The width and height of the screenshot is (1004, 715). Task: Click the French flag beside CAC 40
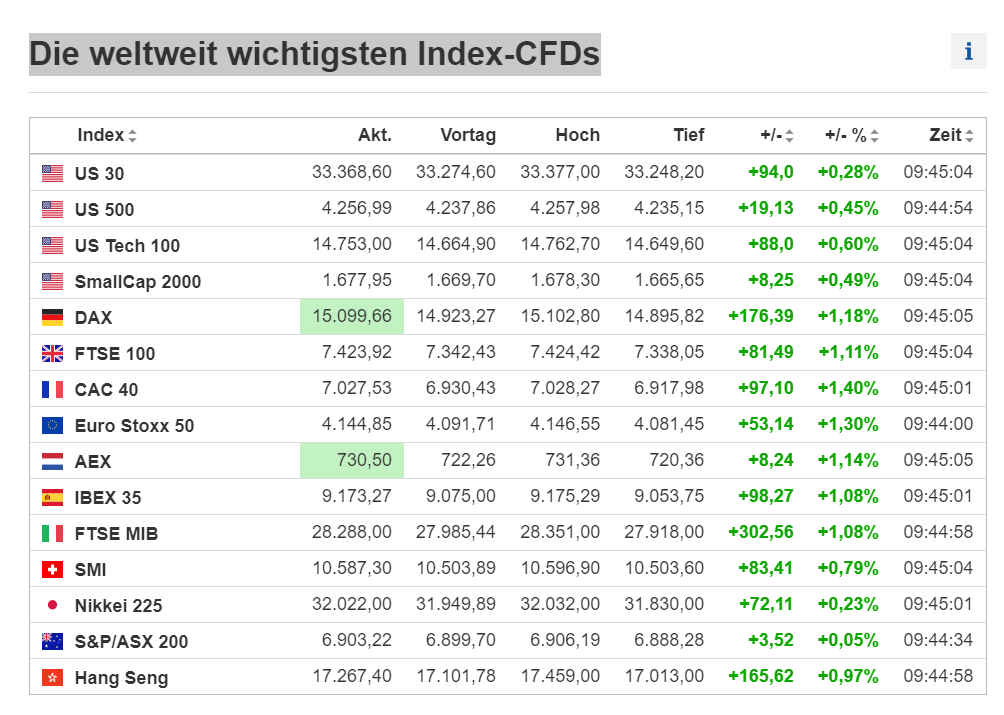53,389
